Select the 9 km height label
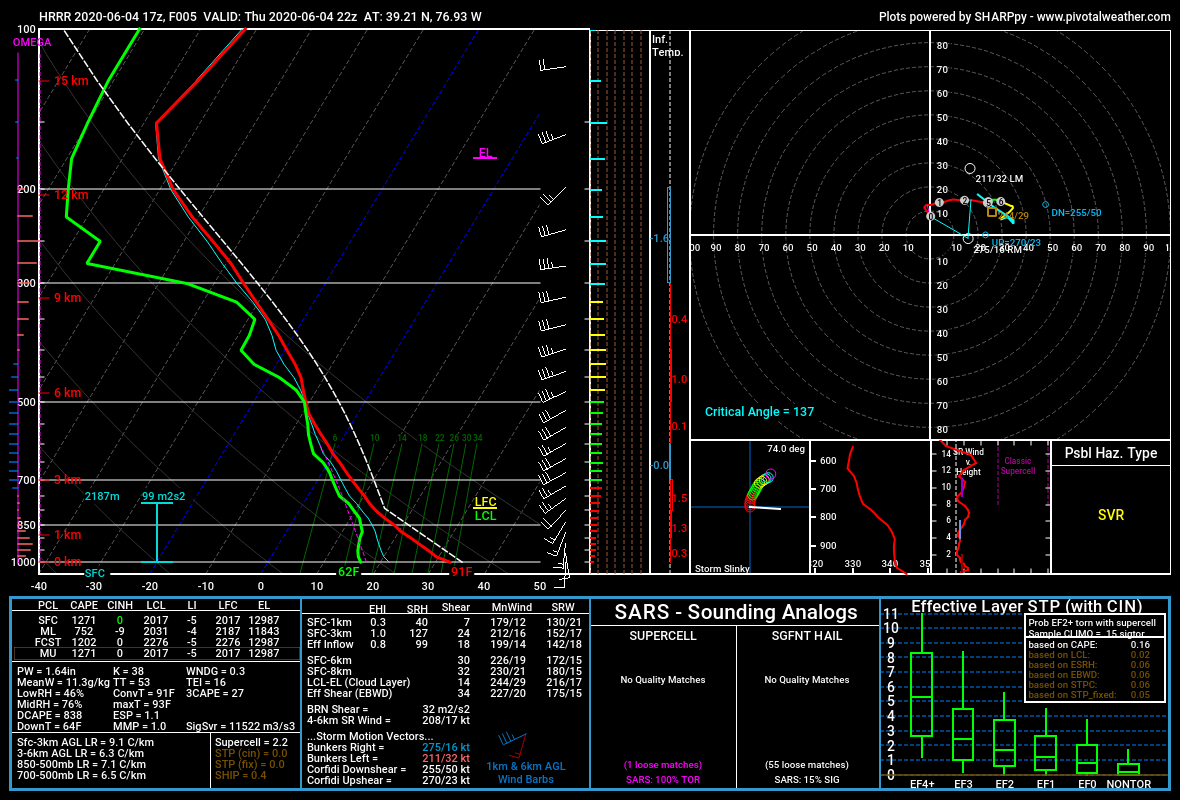Image resolution: width=1180 pixels, height=800 pixels. point(67,298)
